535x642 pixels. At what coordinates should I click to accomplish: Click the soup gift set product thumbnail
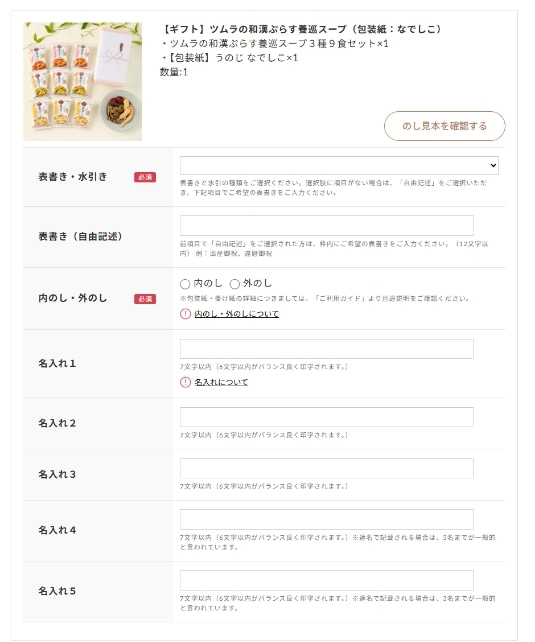(x=83, y=81)
